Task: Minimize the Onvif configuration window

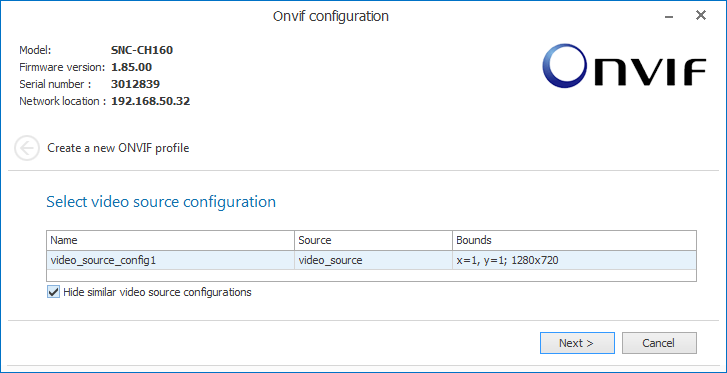Action: pos(669,16)
